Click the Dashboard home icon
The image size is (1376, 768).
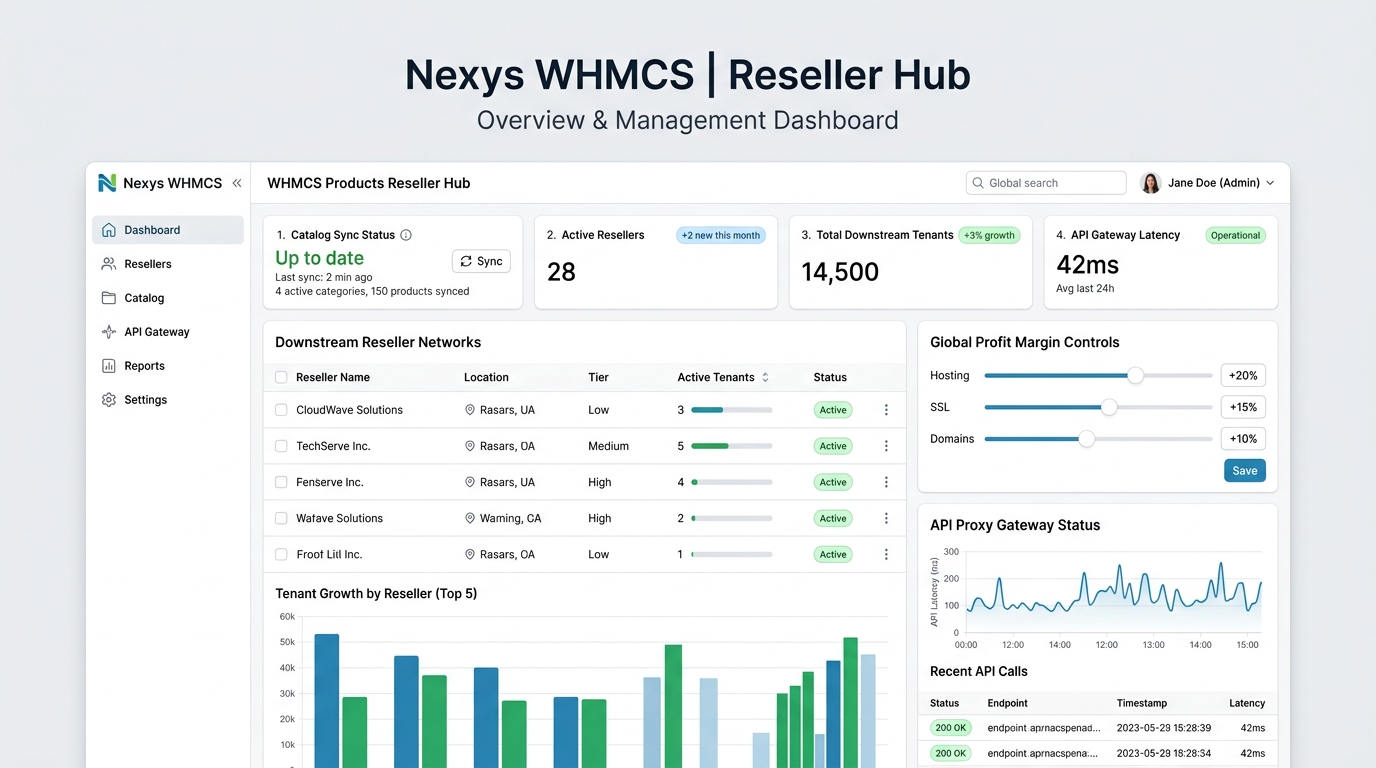pos(109,230)
